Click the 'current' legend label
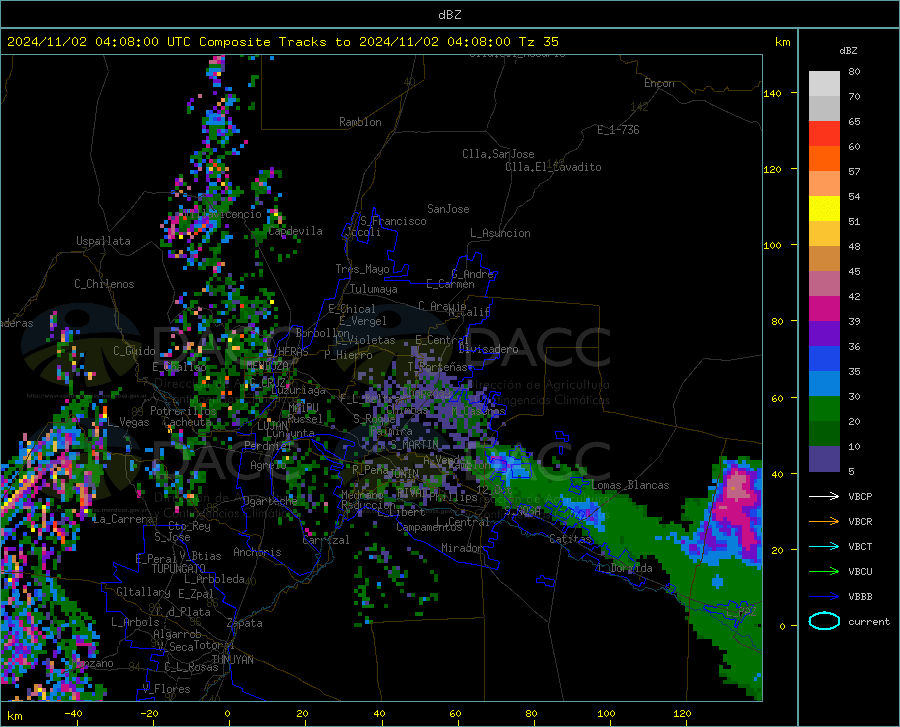Image resolution: width=900 pixels, height=727 pixels. (x=869, y=621)
